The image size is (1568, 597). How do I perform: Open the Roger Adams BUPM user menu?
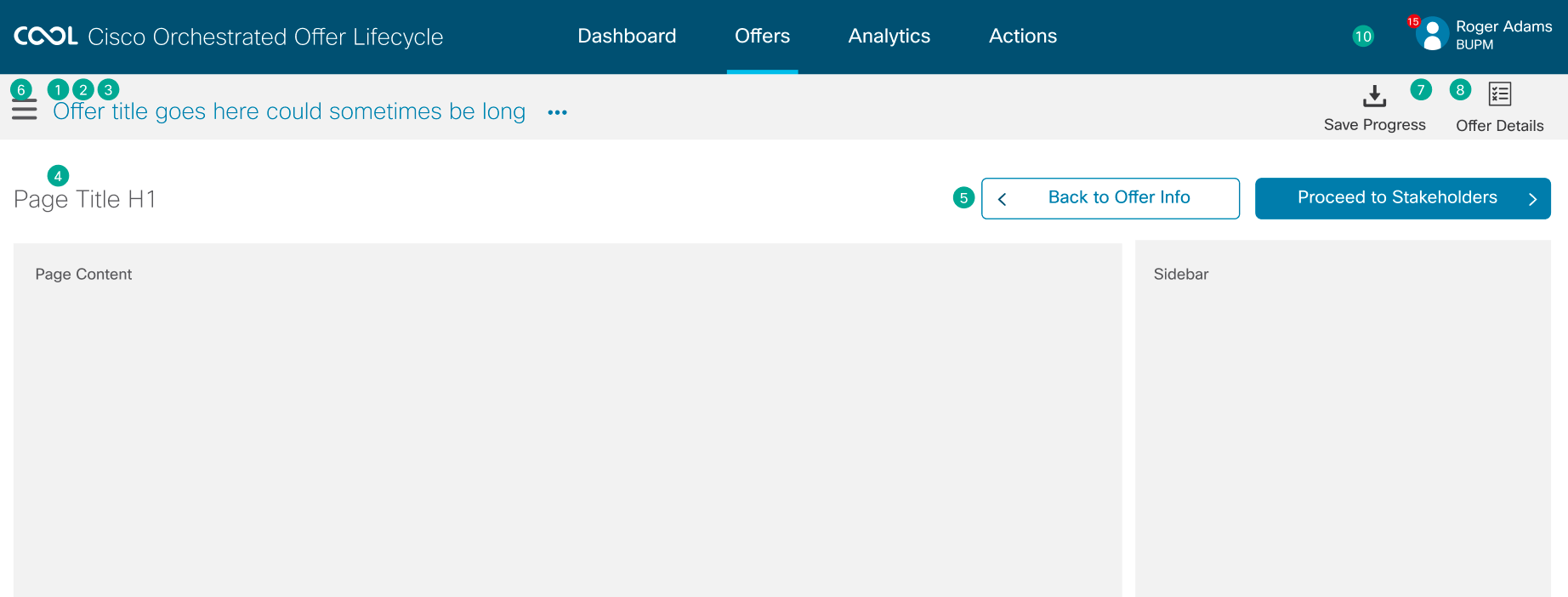[x=1503, y=35]
